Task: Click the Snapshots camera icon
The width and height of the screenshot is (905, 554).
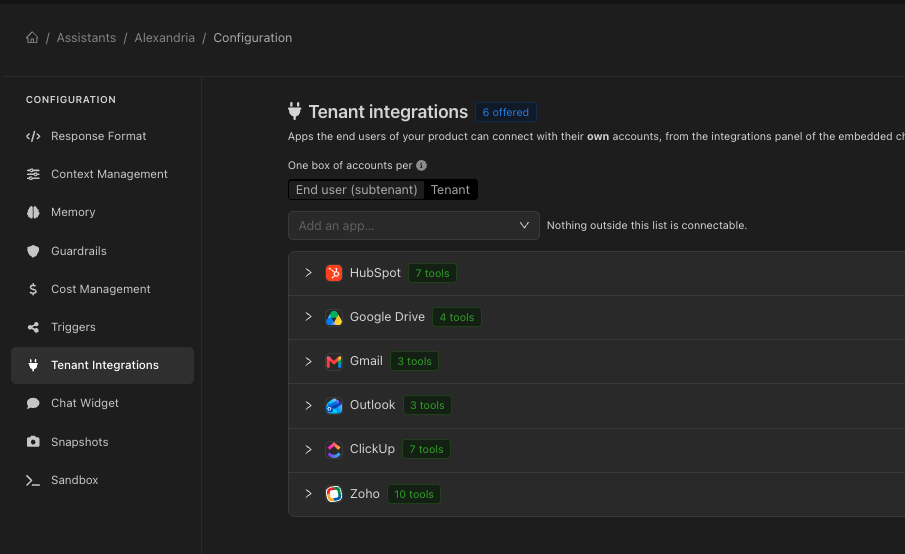Action: [33, 442]
